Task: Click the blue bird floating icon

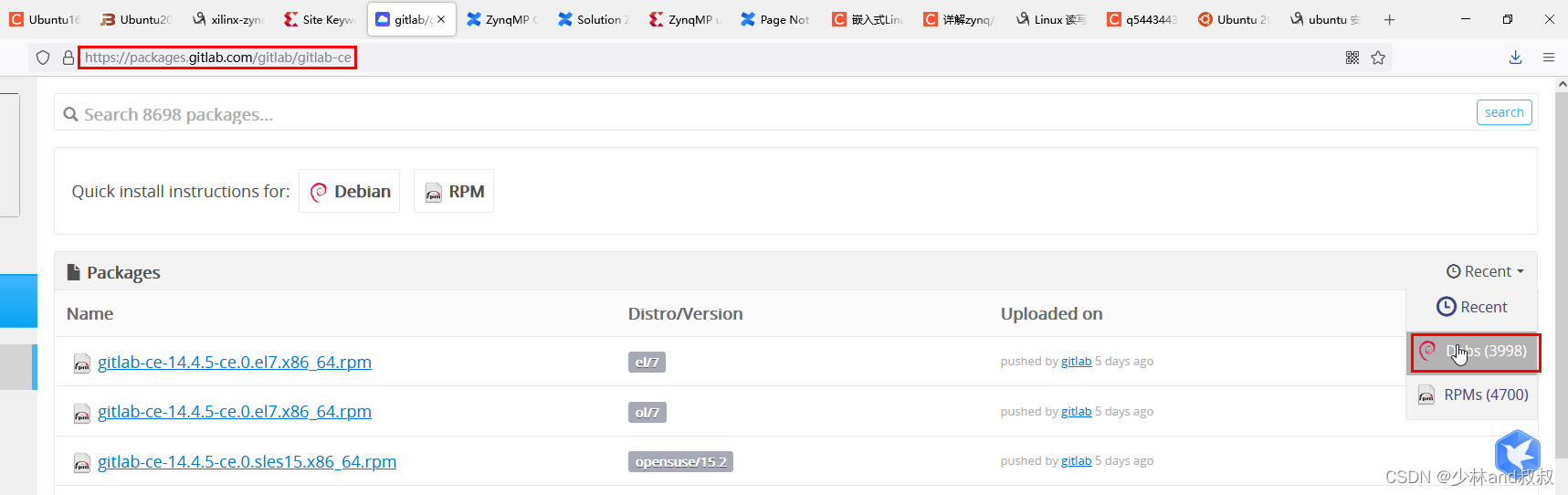Action: click(1517, 453)
